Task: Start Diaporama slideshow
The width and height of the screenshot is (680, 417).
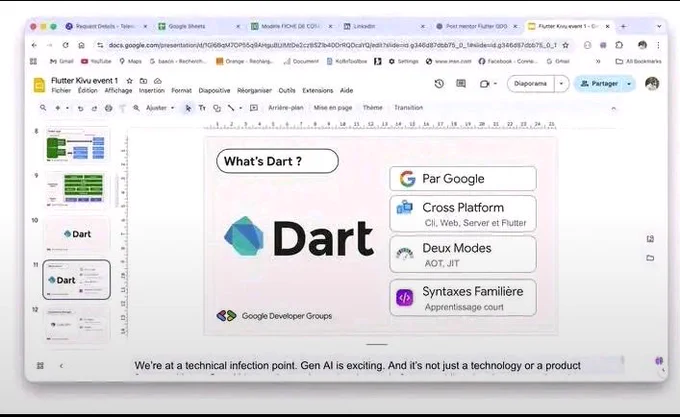Action: point(530,84)
